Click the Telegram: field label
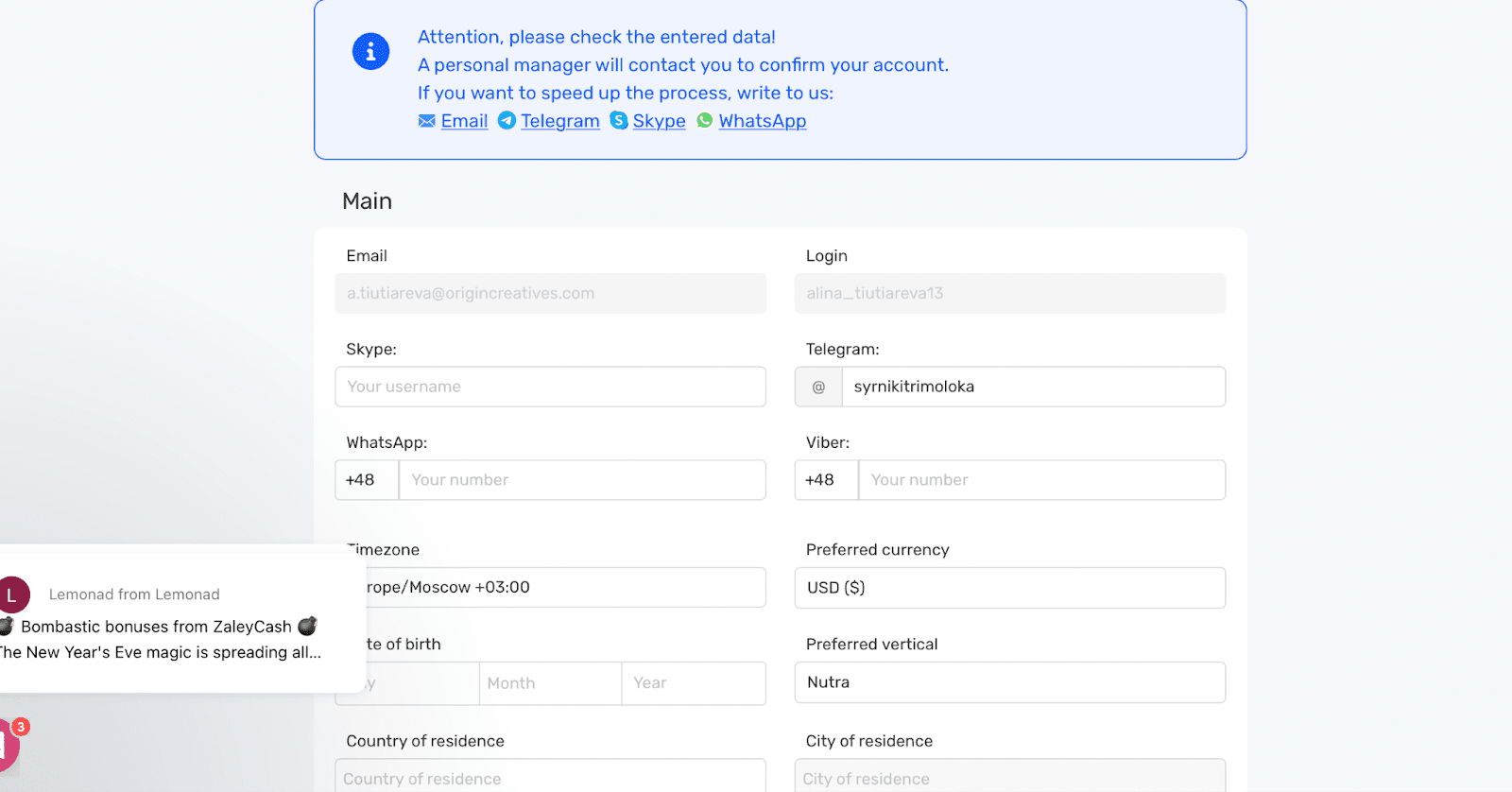 pos(842,350)
